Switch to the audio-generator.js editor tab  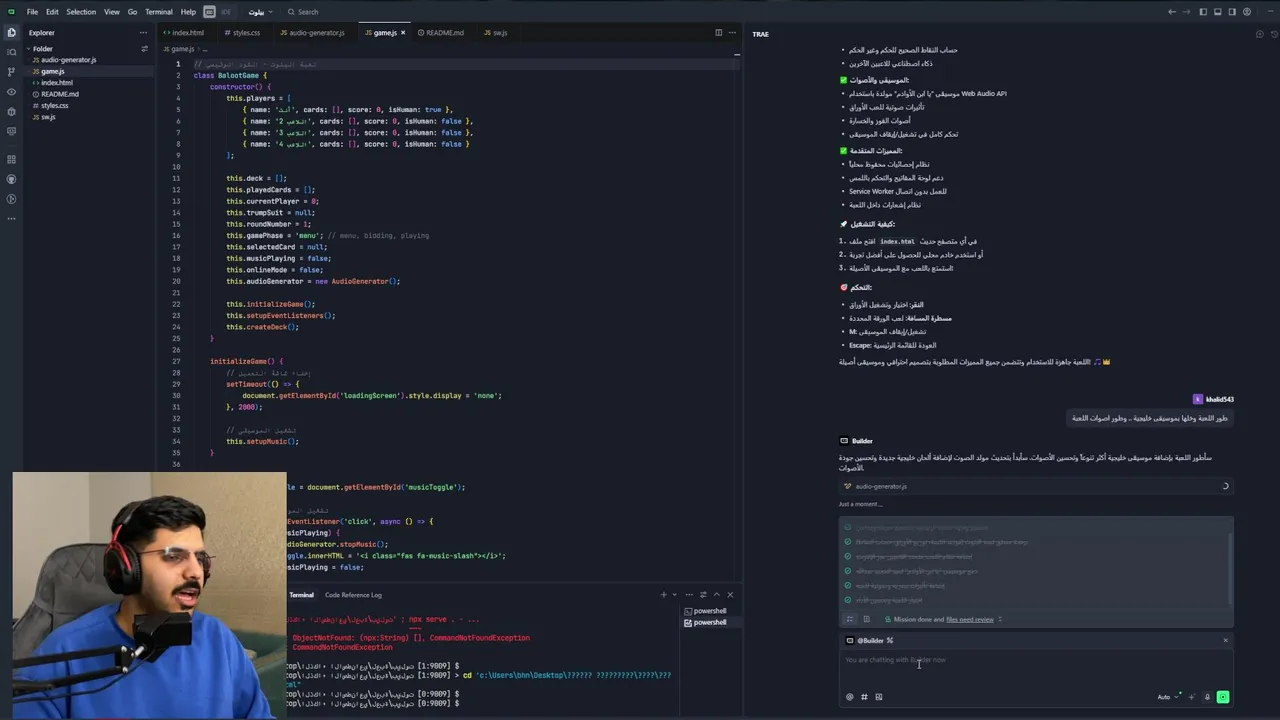[x=316, y=33]
